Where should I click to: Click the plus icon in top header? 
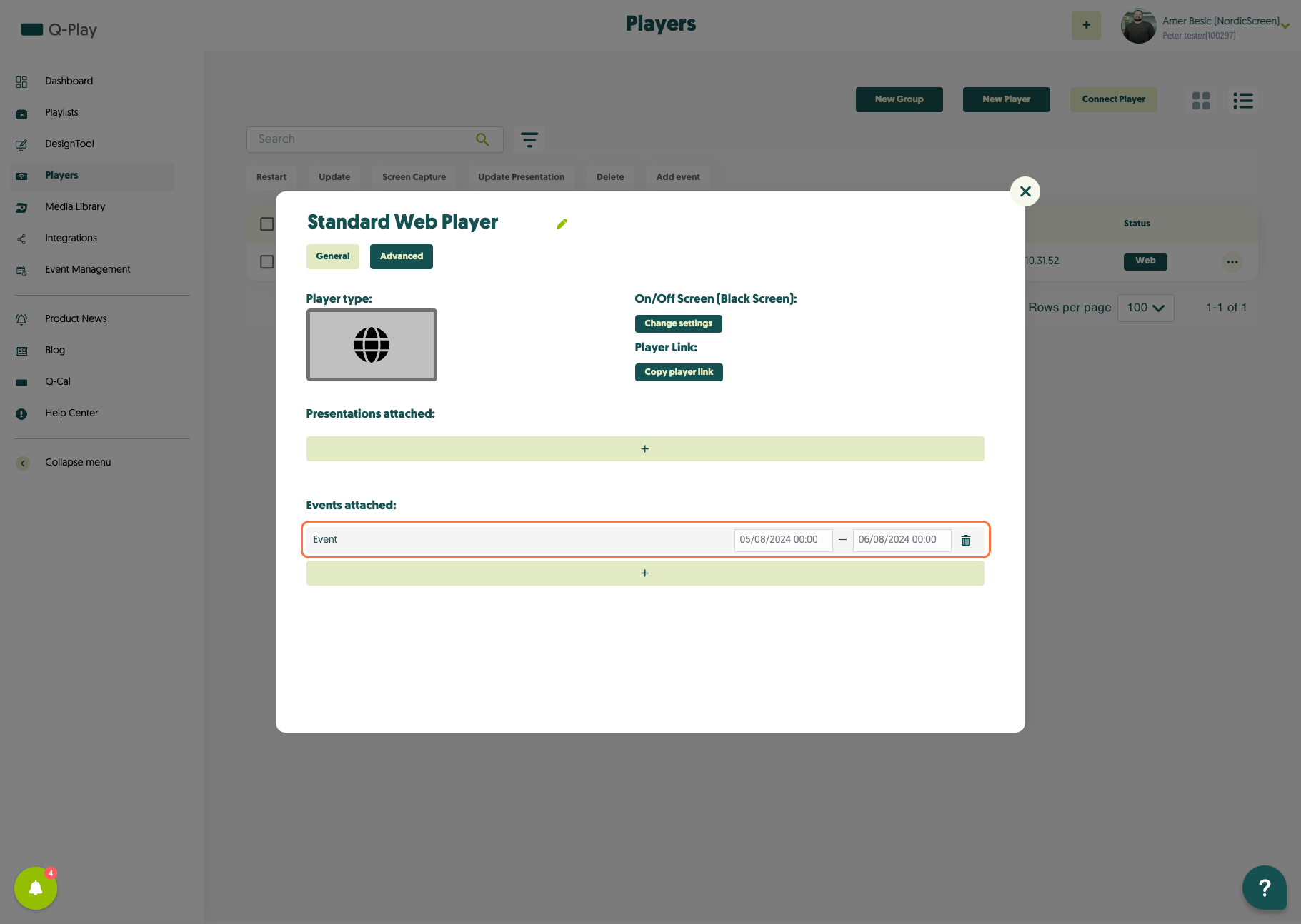pos(1086,25)
